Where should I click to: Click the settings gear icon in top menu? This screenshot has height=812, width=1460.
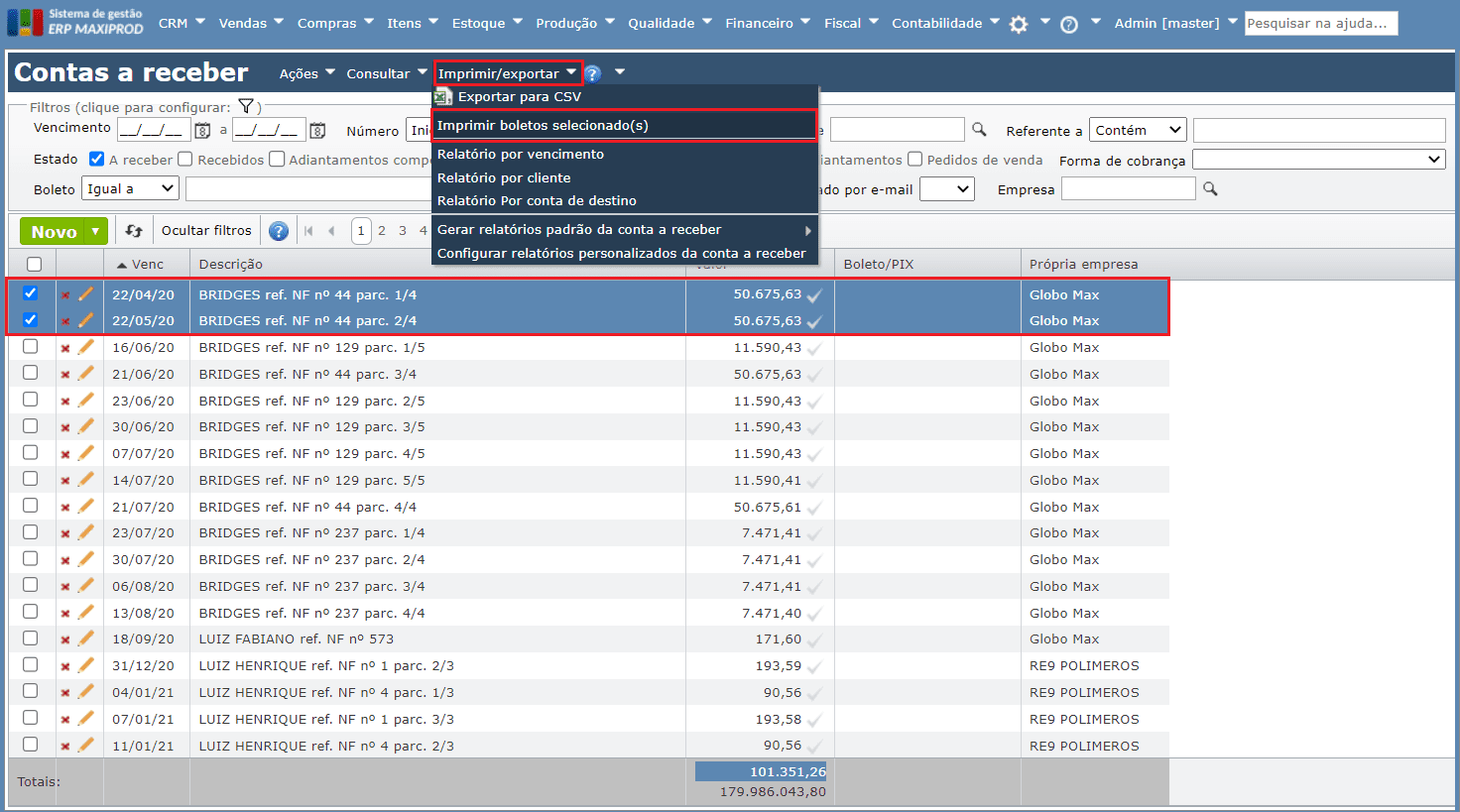pos(1019,24)
